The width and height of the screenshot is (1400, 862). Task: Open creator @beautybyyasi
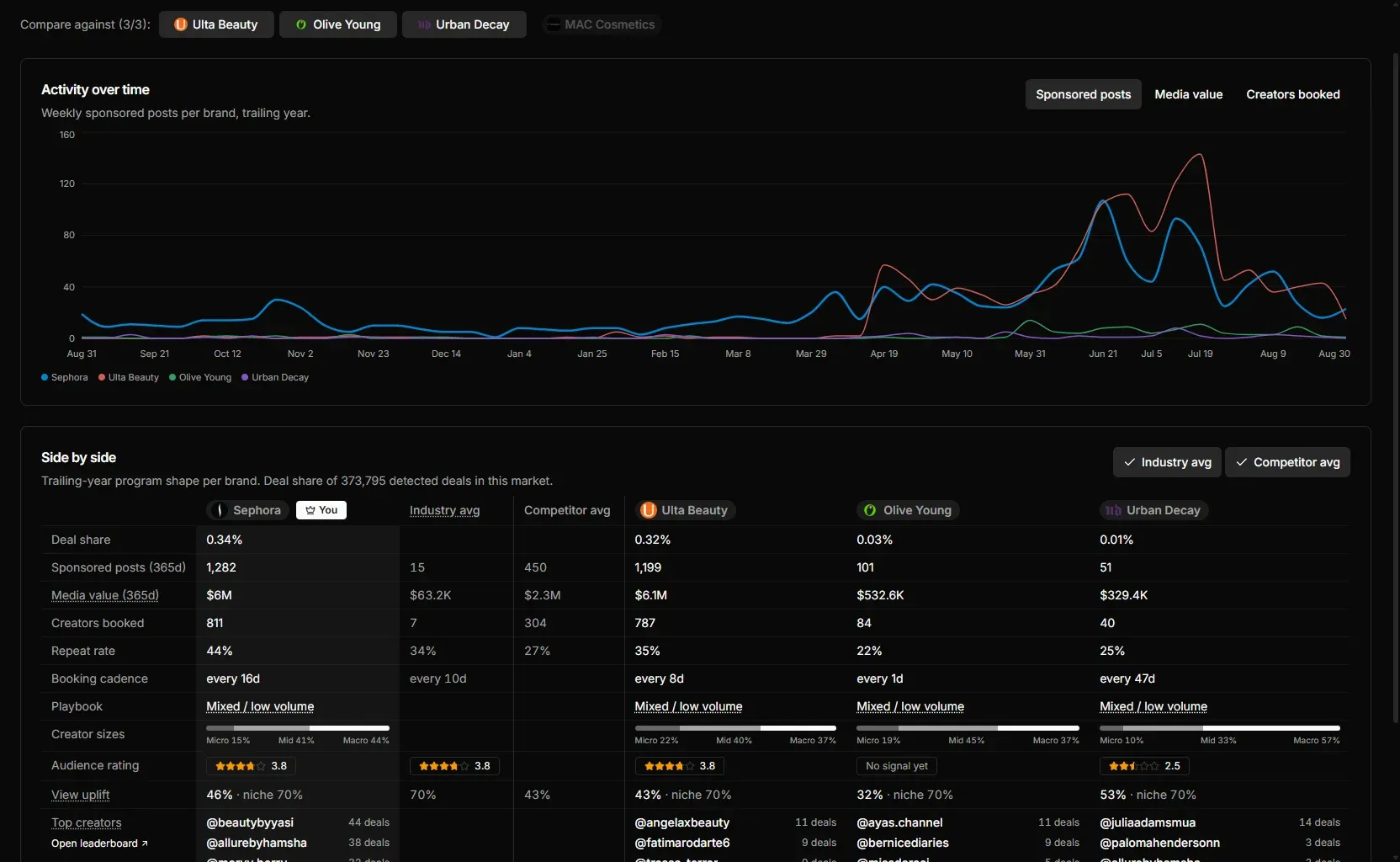point(250,822)
